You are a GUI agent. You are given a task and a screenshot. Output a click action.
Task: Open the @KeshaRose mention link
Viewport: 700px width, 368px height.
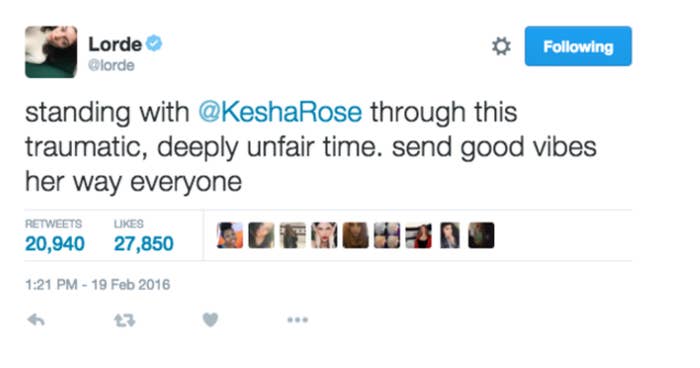[x=280, y=112]
